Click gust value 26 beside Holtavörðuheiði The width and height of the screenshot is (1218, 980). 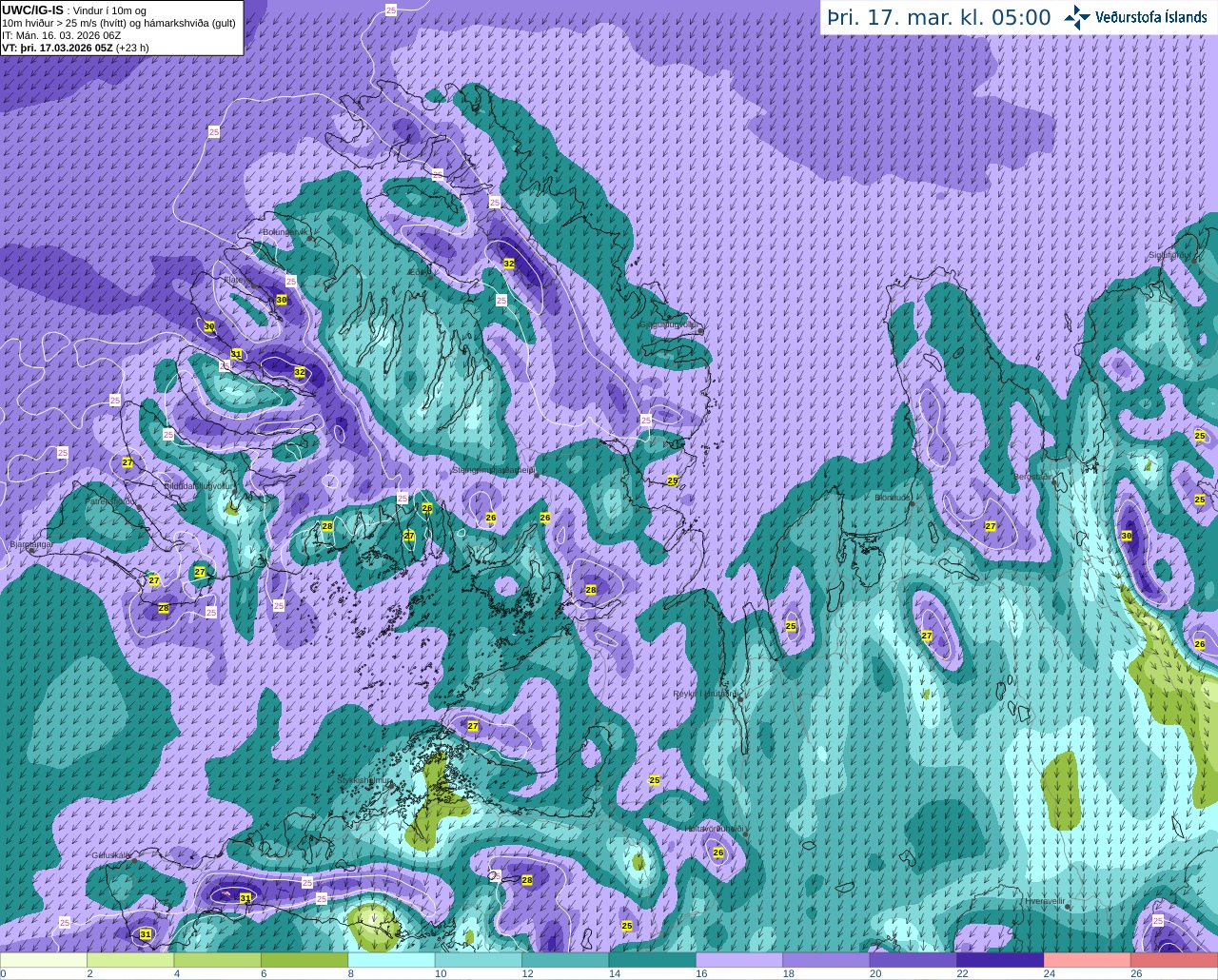point(718,853)
